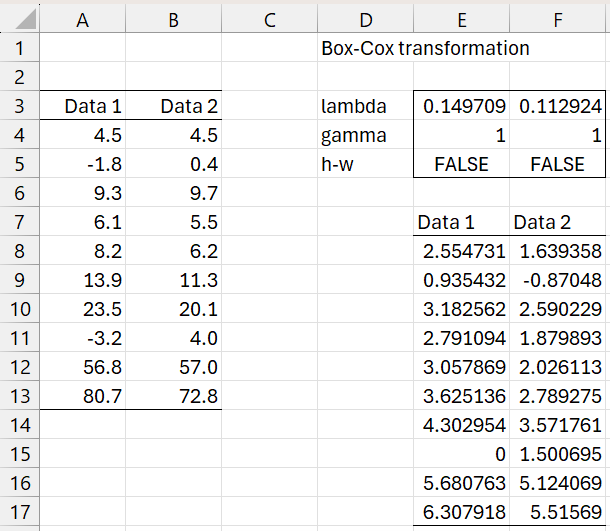Screen dimensions: 610x531
Task: Select the h-w label cell
Action: (x=365, y=164)
